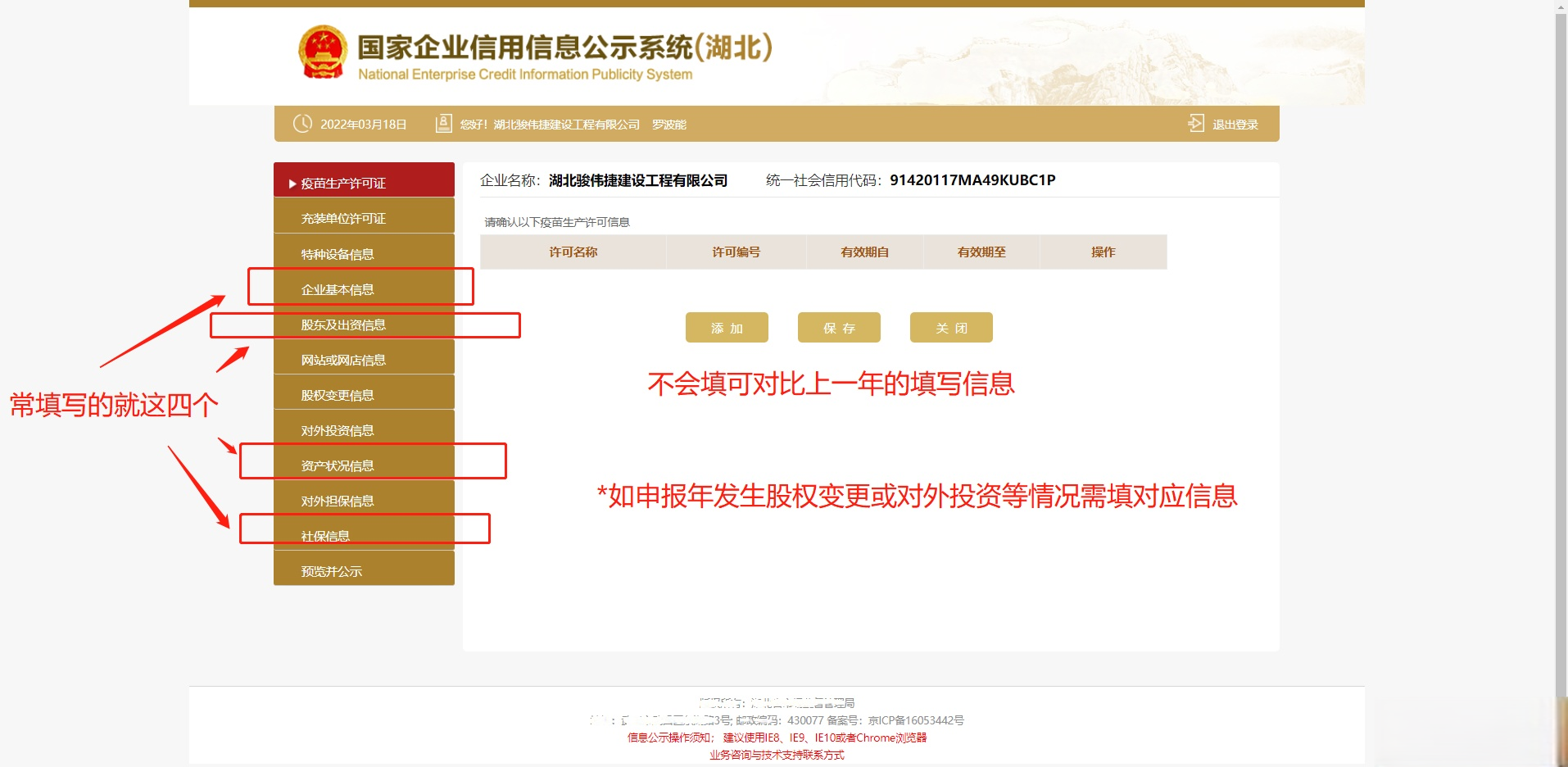Go to 企业基本信息 section
Image resolution: width=1568 pixels, height=767 pixels.
tap(364, 286)
